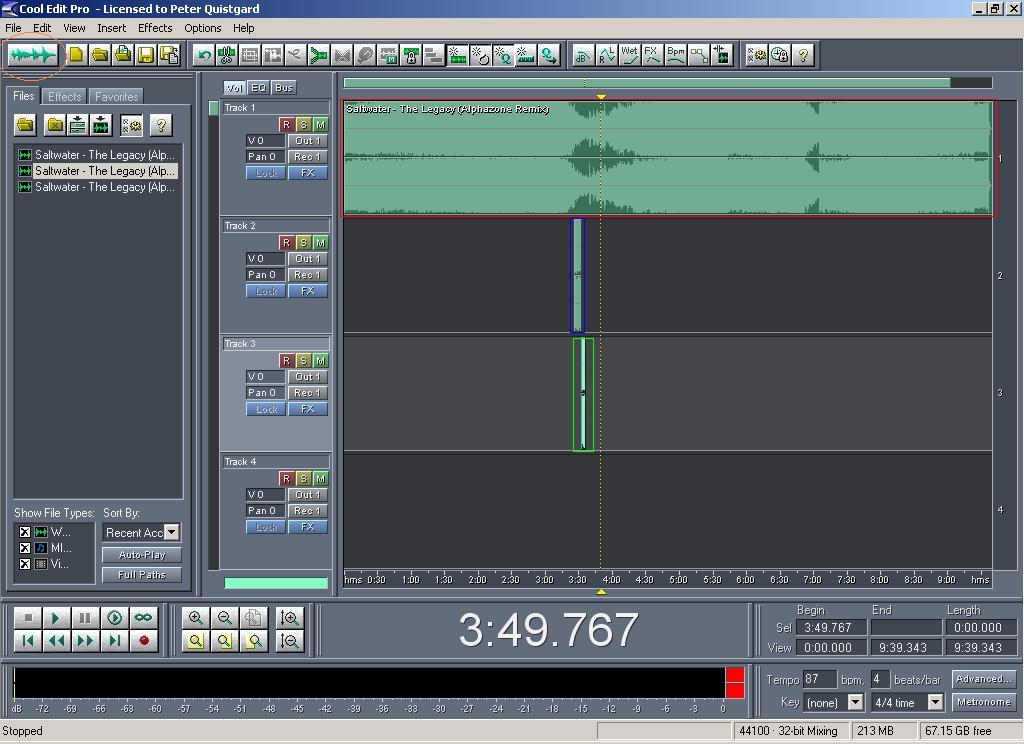Select the EQ track controls tab
The width and height of the screenshot is (1024, 744).
(x=259, y=88)
